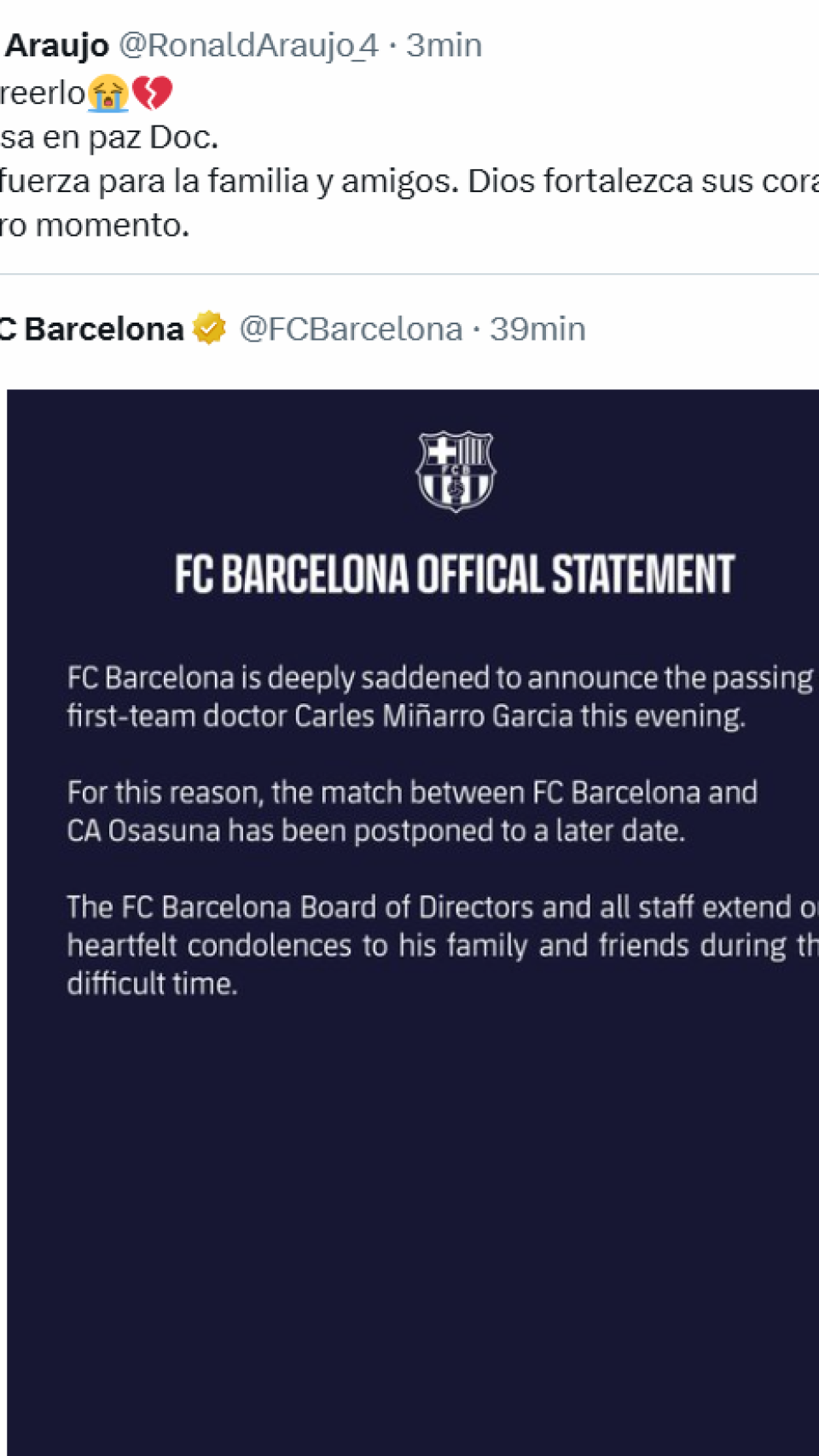Click the crying face emoji in Araujo's tweet
The image size is (819, 1456).
click(x=107, y=93)
